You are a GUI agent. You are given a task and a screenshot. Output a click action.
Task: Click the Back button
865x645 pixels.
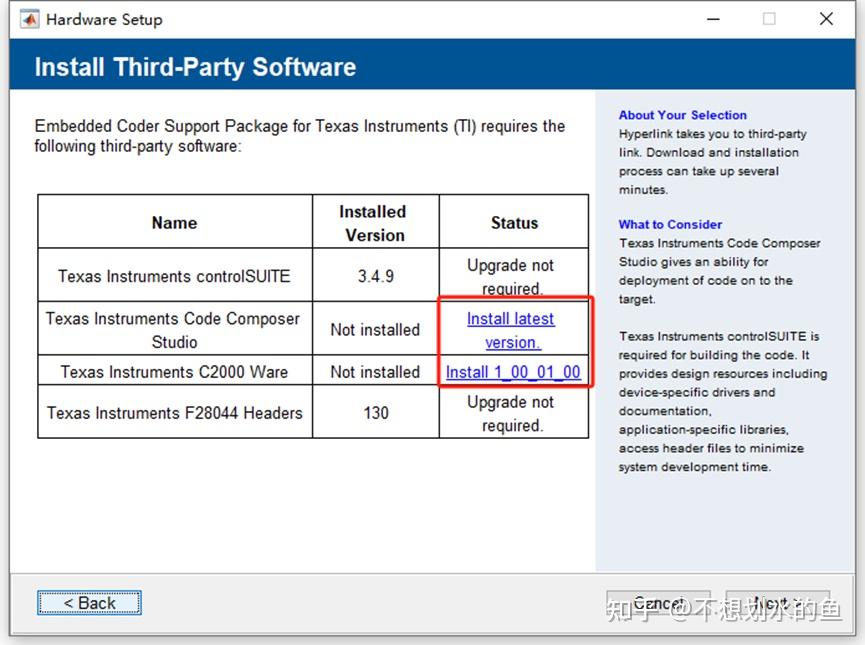click(89, 603)
